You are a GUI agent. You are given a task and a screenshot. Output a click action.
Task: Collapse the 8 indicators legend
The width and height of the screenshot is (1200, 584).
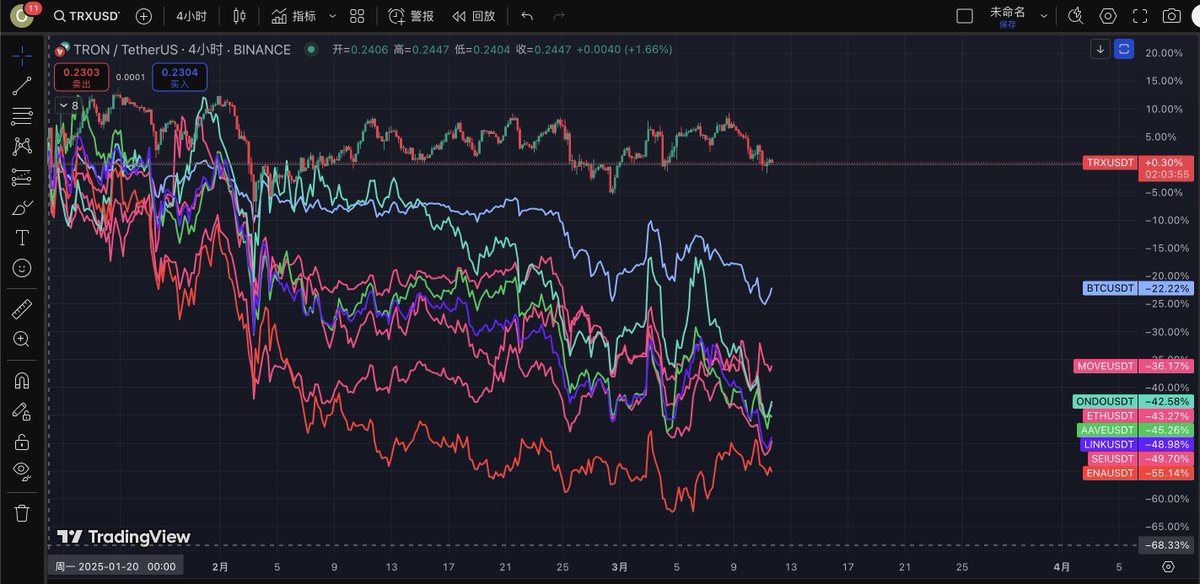point(69,105)
